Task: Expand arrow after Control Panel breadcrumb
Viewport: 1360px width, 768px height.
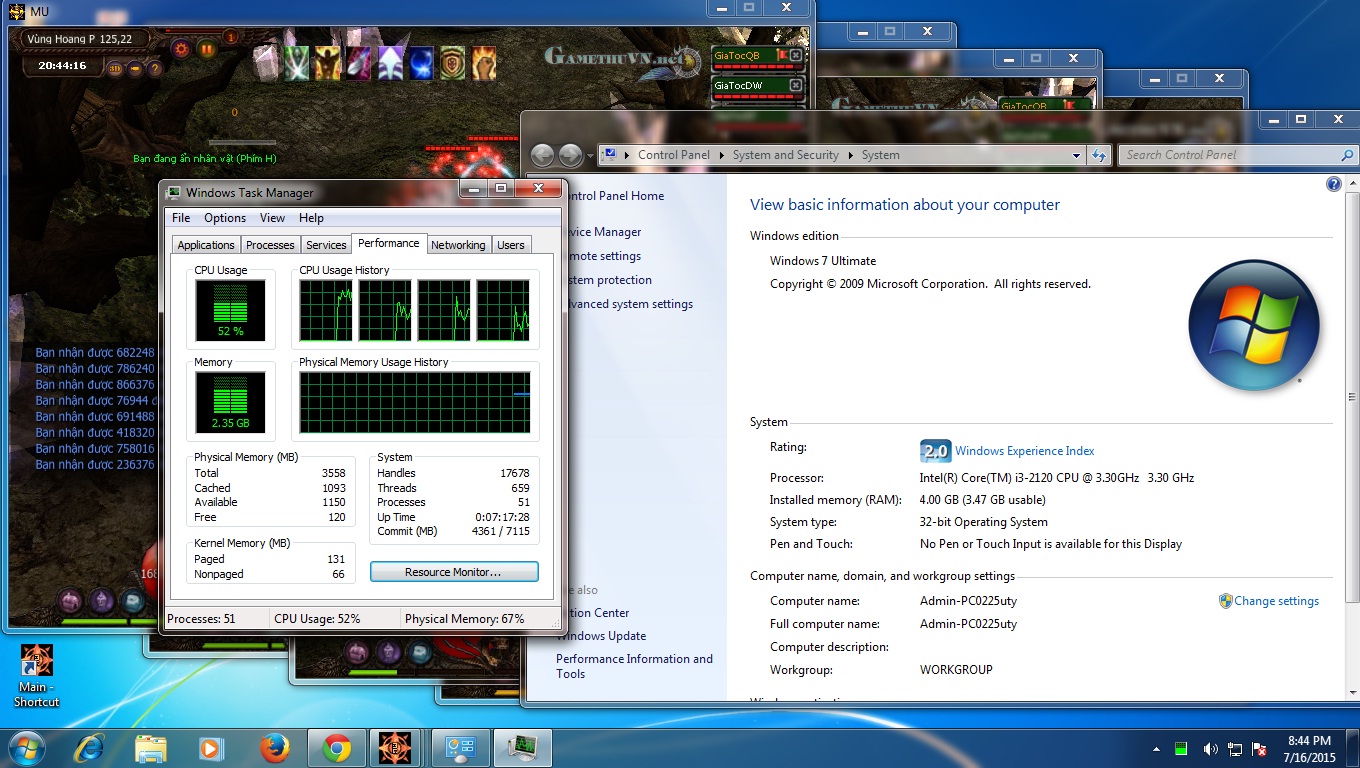Action: click(723, 156)
